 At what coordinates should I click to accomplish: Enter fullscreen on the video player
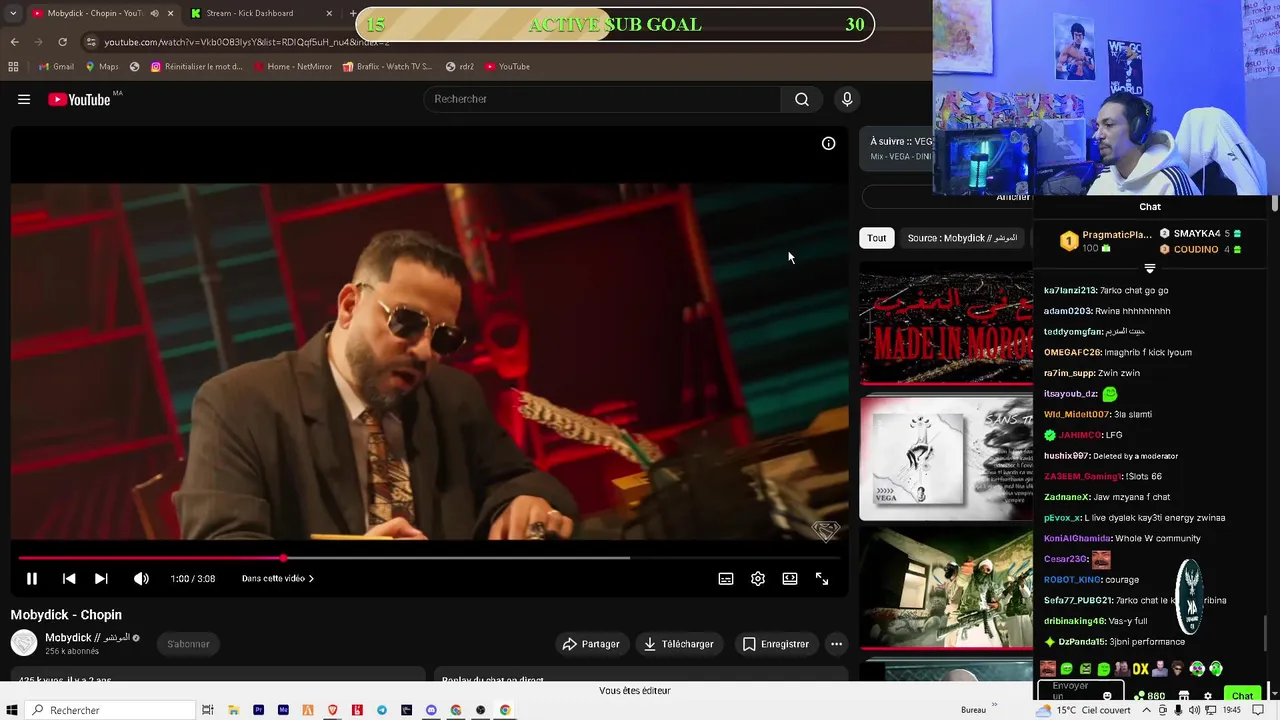822,578
